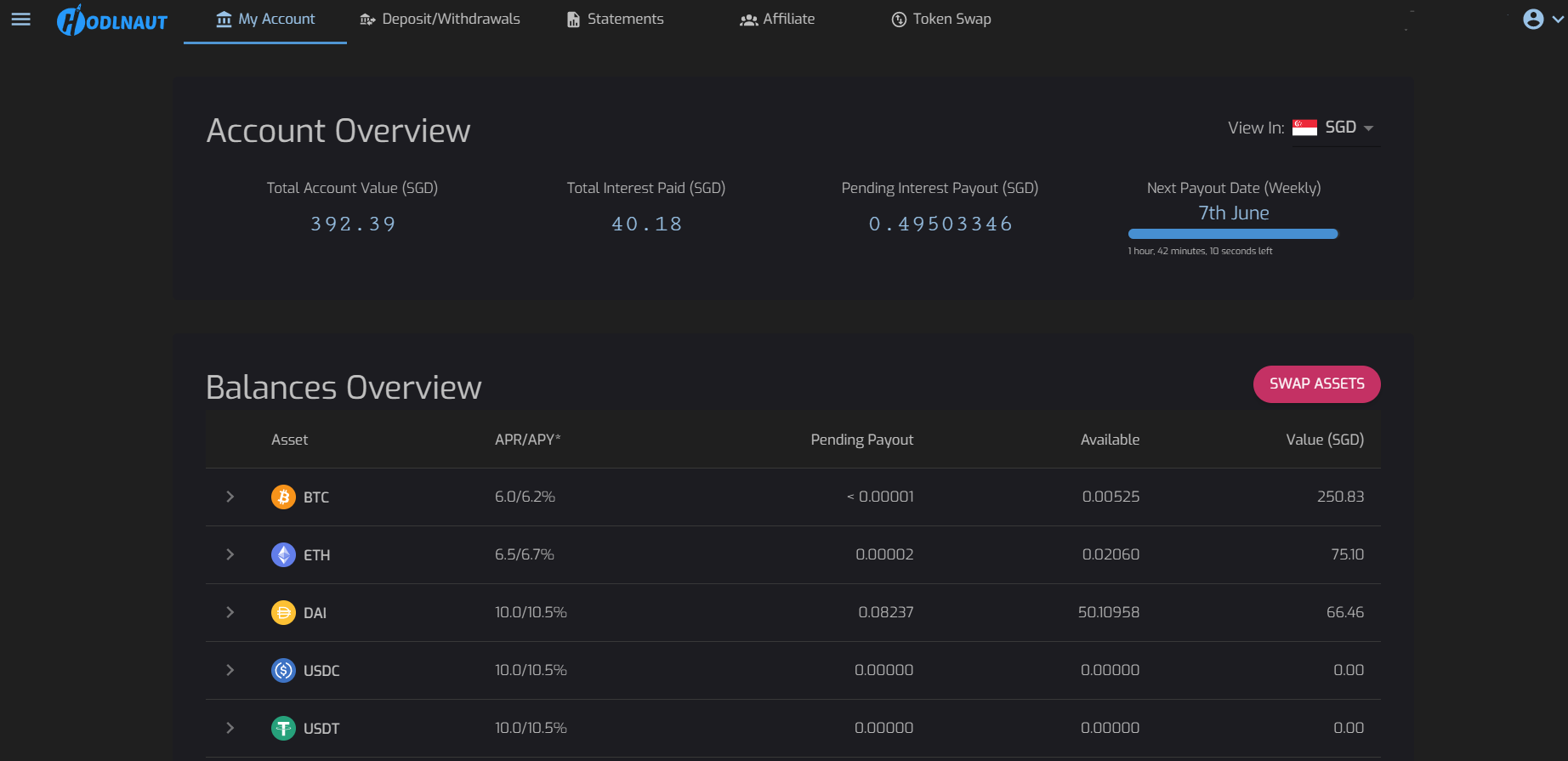Click the Bitcoin BTC coin icon
This screenshot has height=761, width=1568.
(283, 497)
